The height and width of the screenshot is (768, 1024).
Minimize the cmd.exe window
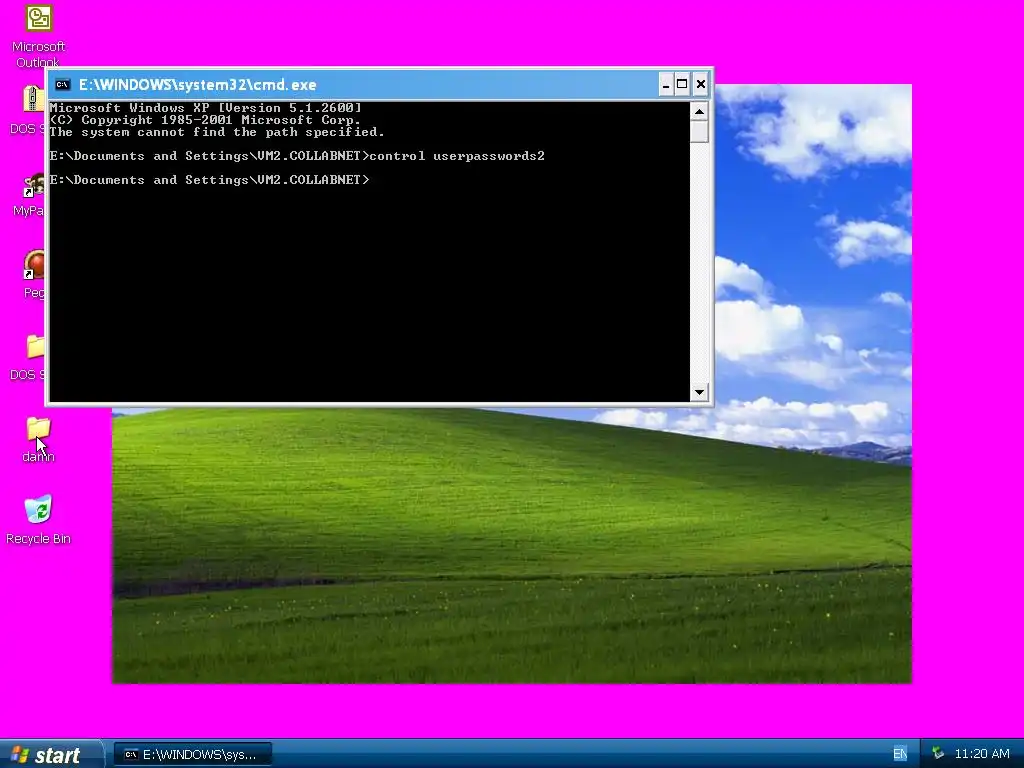click(x=665, y=84)
